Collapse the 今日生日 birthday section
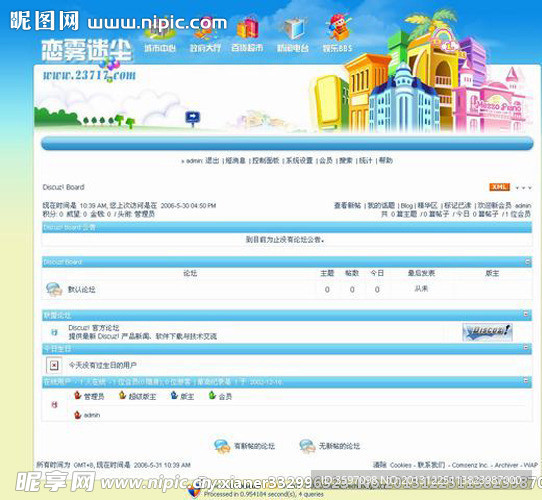542x500 pixels. click(526, 347)
